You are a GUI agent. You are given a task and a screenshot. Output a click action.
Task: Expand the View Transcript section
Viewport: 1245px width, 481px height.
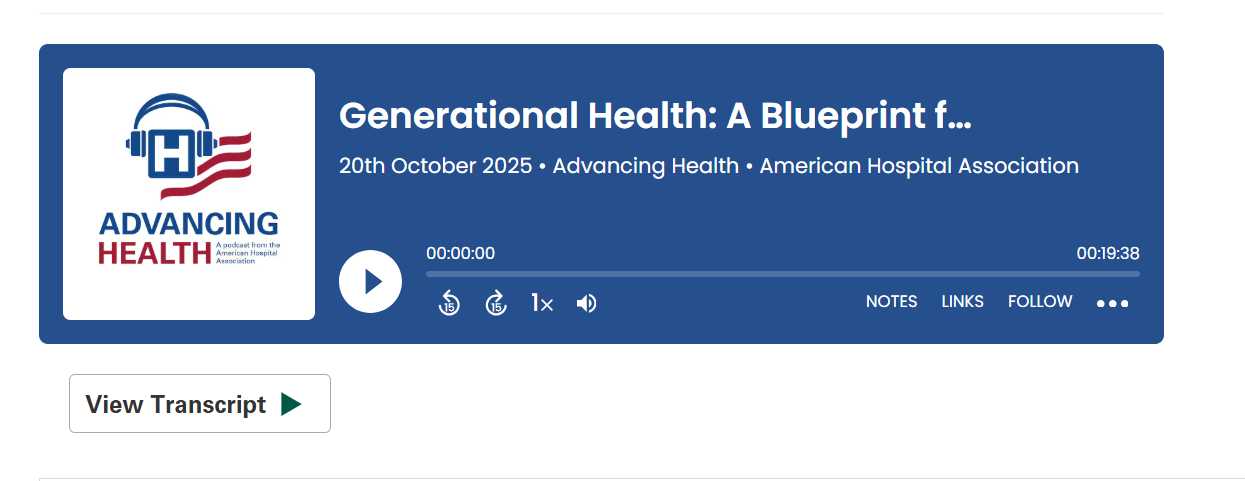(x=176, y=404)
